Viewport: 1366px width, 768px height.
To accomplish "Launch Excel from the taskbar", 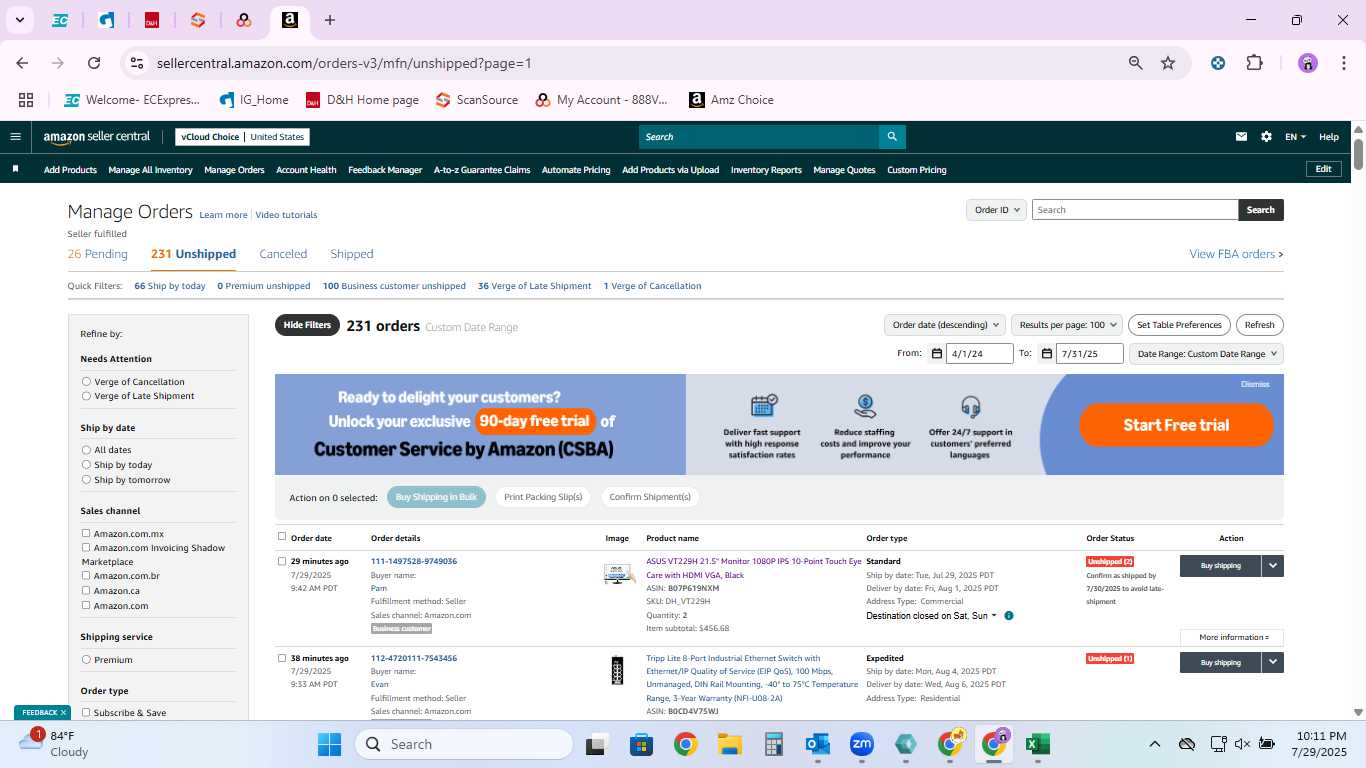I will click(x=1038, y=744).
